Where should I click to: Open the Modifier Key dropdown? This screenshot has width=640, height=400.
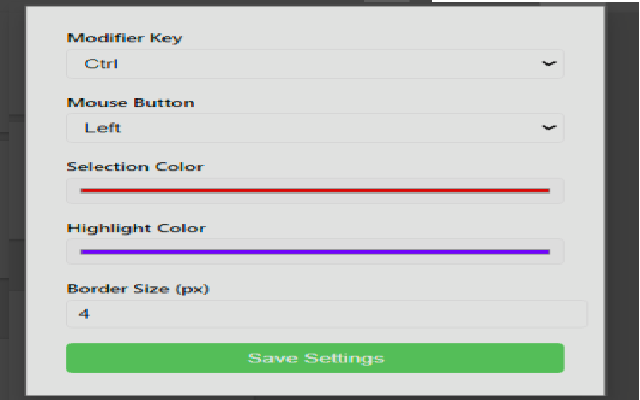tap(315, 64)
